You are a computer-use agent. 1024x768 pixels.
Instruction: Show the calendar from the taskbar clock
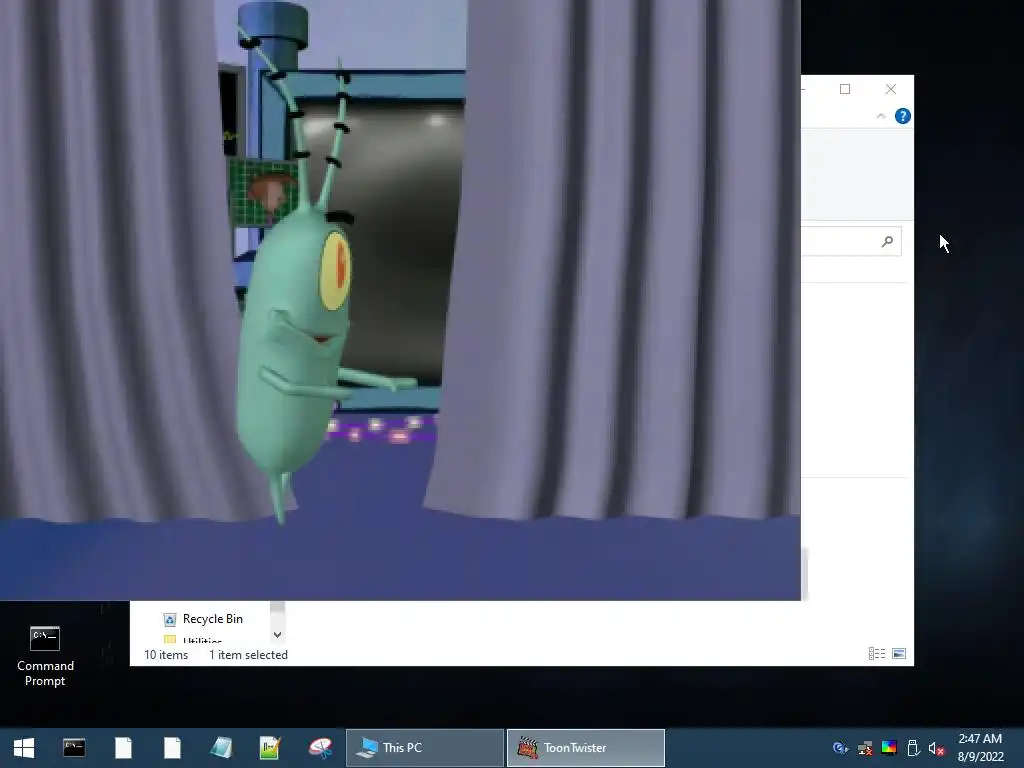point(980,748)
